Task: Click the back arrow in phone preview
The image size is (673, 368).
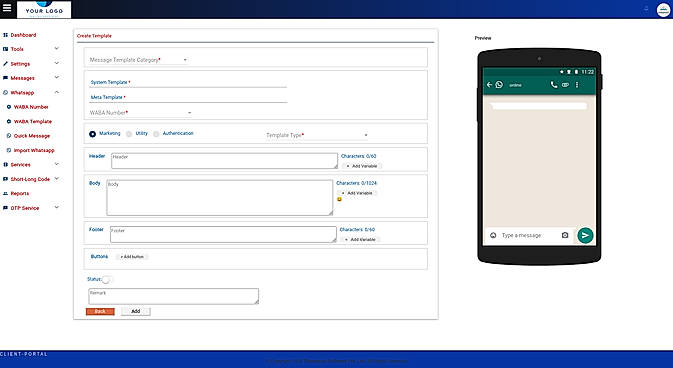Action: pos(489,85)
